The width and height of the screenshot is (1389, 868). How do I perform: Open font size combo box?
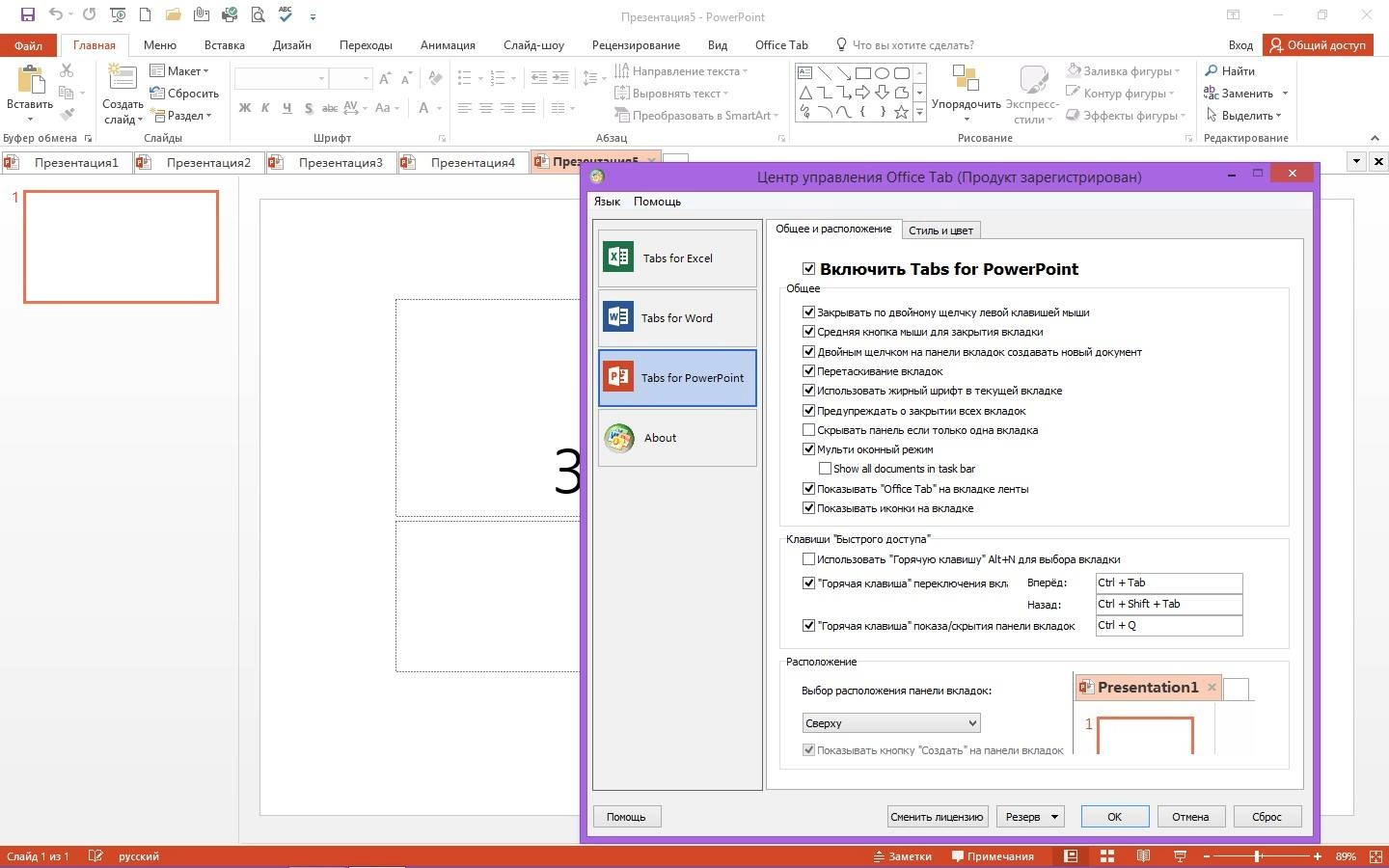point(350,78)
